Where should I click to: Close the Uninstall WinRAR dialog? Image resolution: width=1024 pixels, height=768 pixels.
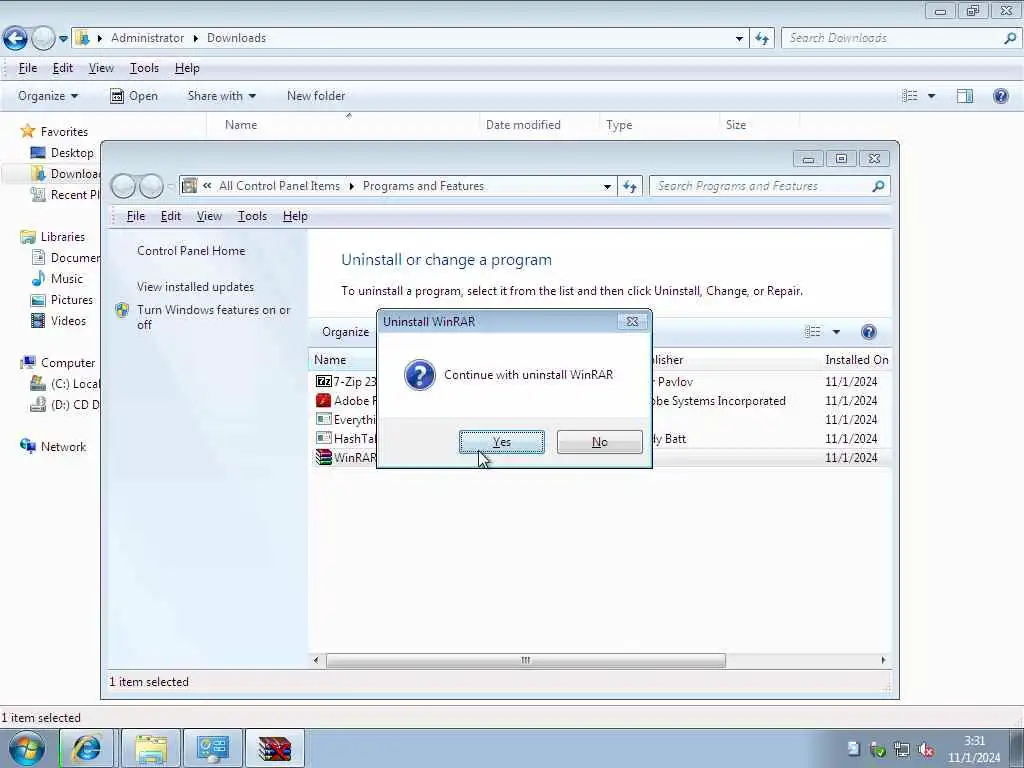[x=632, y=321]
